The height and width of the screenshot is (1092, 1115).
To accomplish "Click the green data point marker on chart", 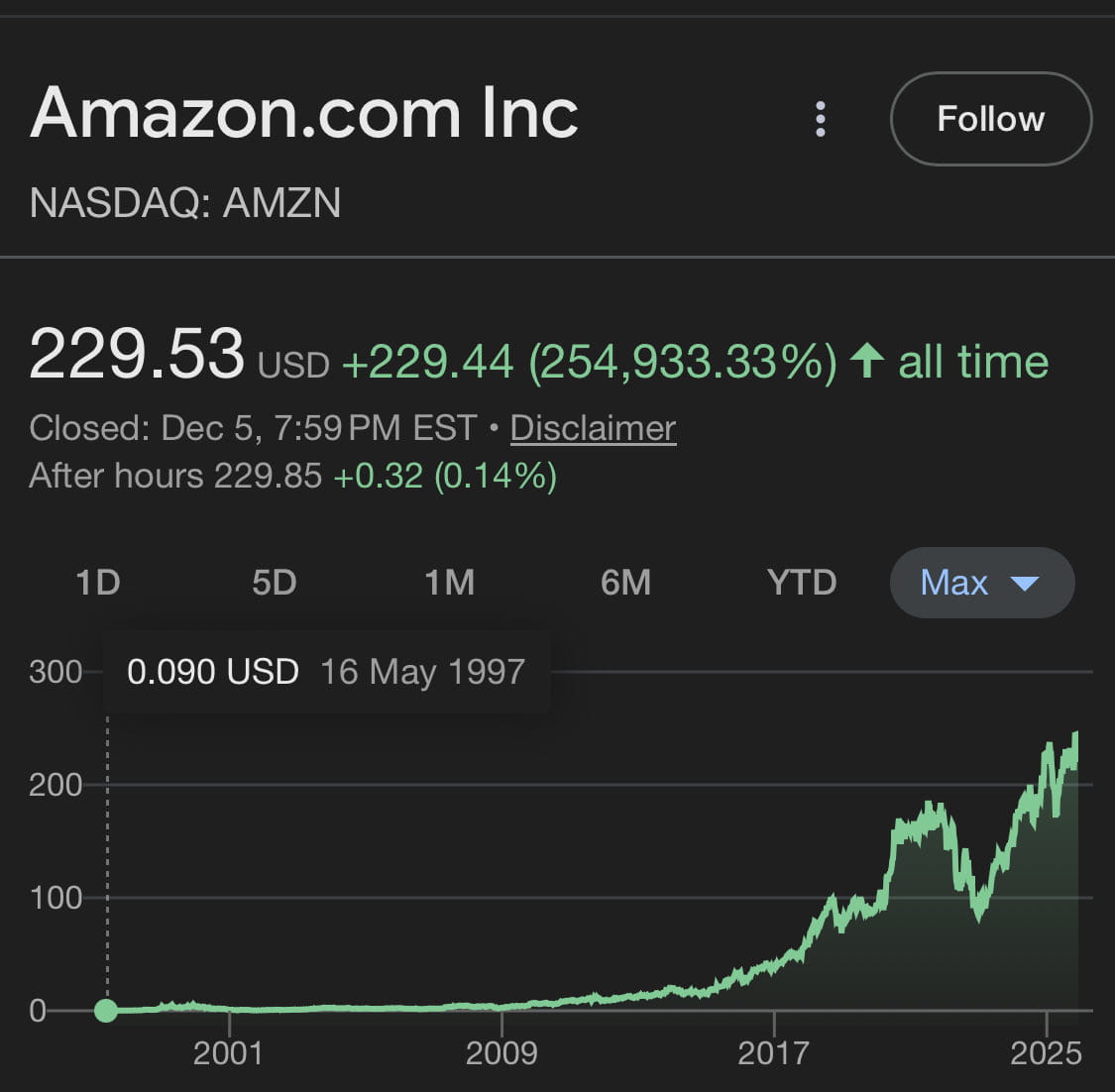I will (106, 1011).
